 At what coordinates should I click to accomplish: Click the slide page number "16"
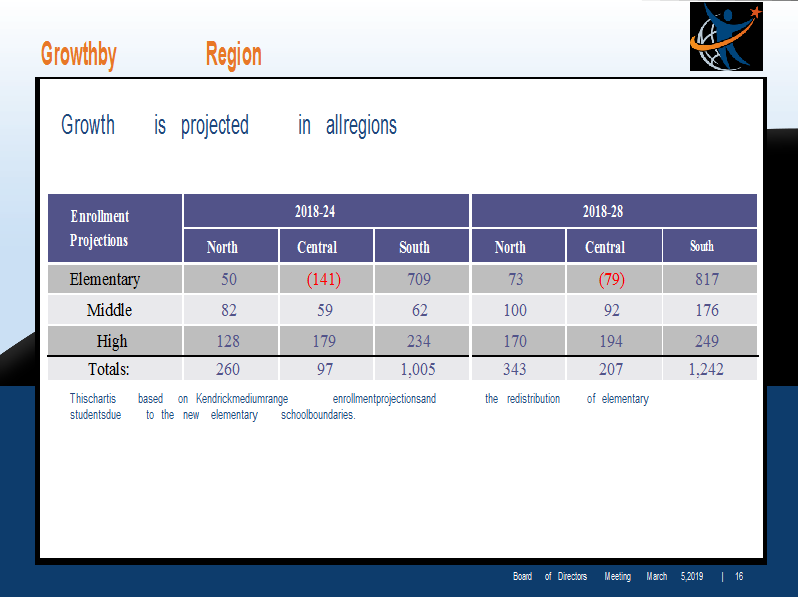pyautogui.click(x=739, y=577)
